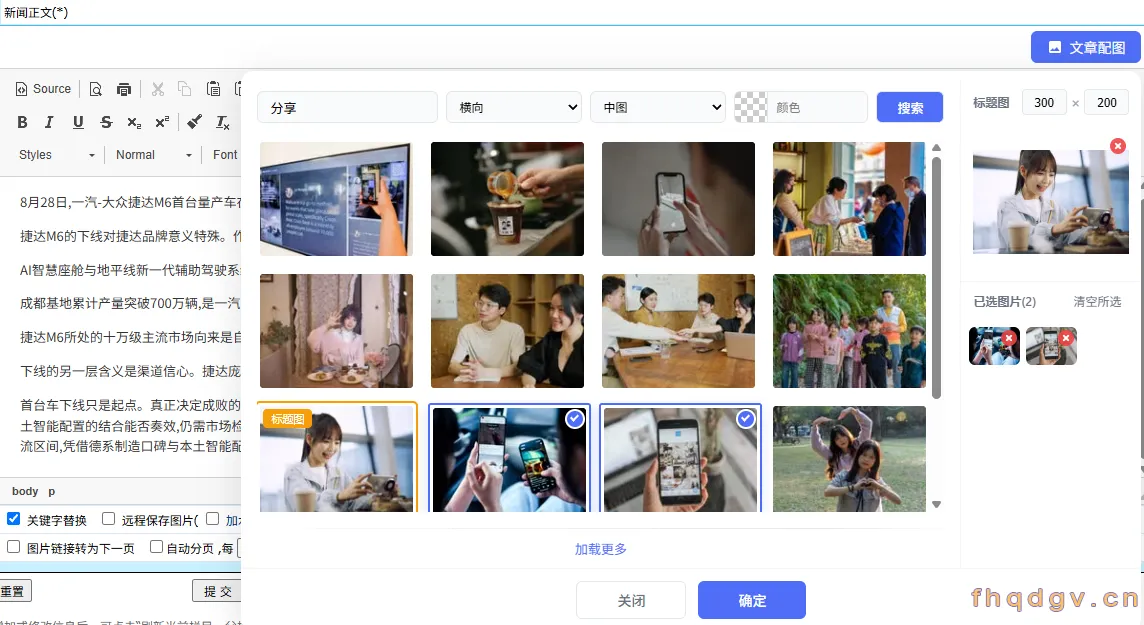
Task: Click the Source view button
Action: click(x=44, y=89)
